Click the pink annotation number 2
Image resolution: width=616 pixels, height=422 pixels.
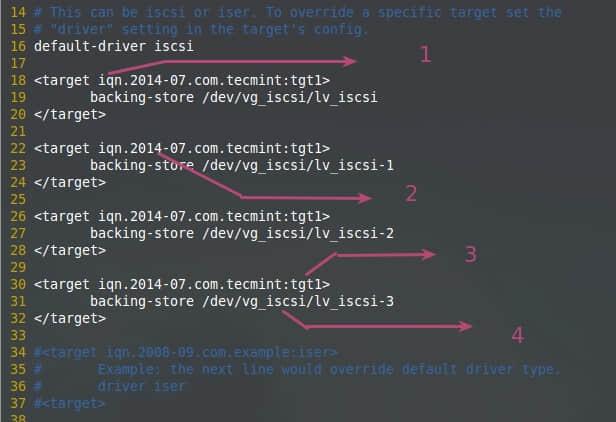(x=411, y=194)
